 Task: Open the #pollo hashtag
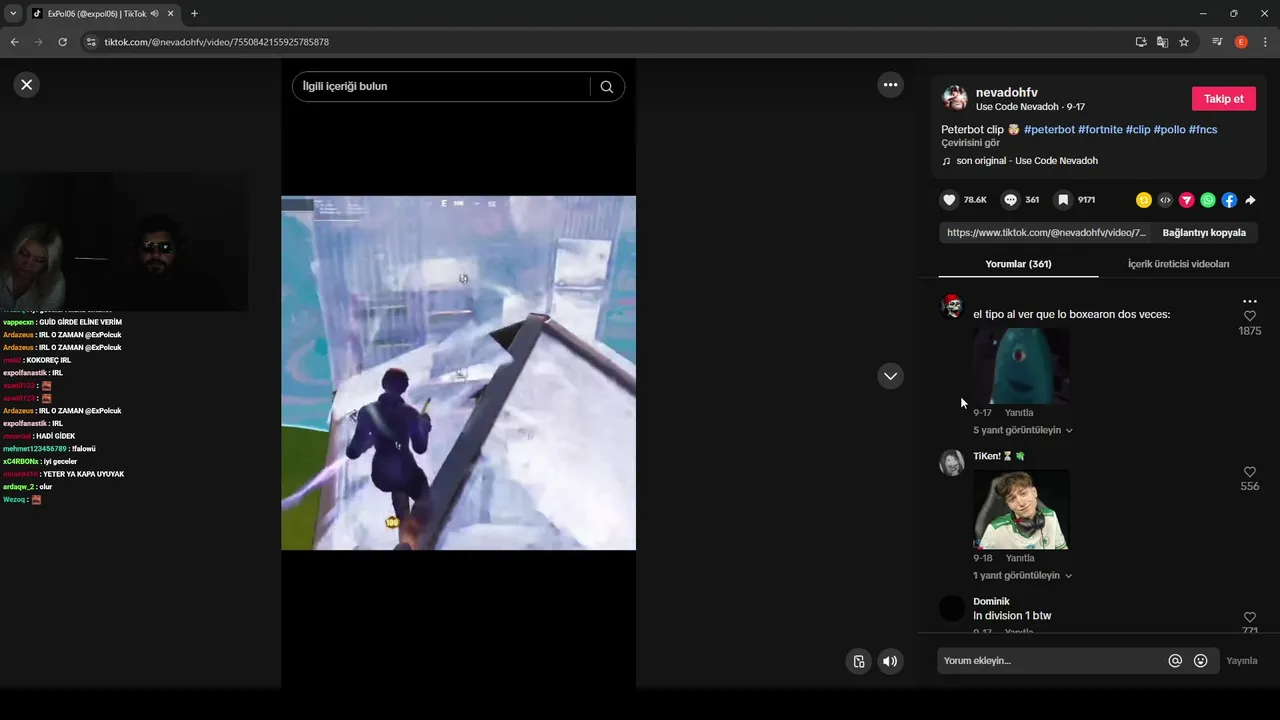tap(1169, 130)
